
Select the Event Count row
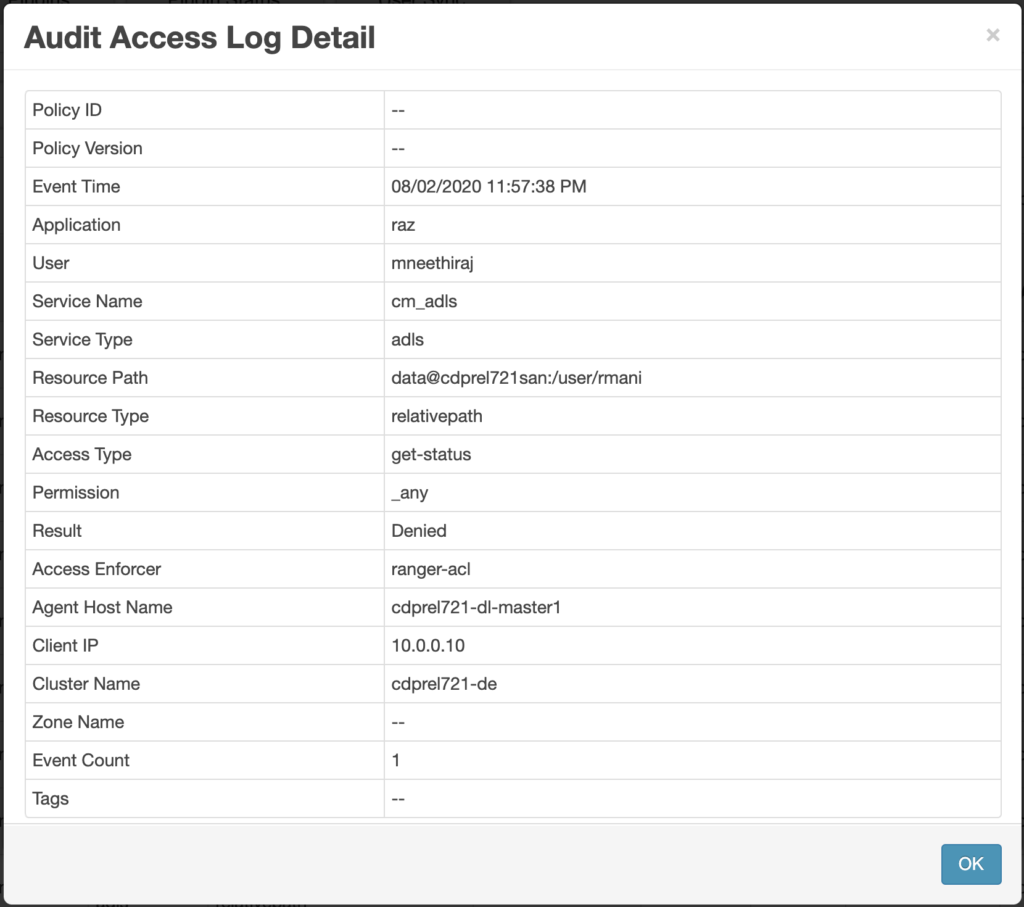[200, 760]
